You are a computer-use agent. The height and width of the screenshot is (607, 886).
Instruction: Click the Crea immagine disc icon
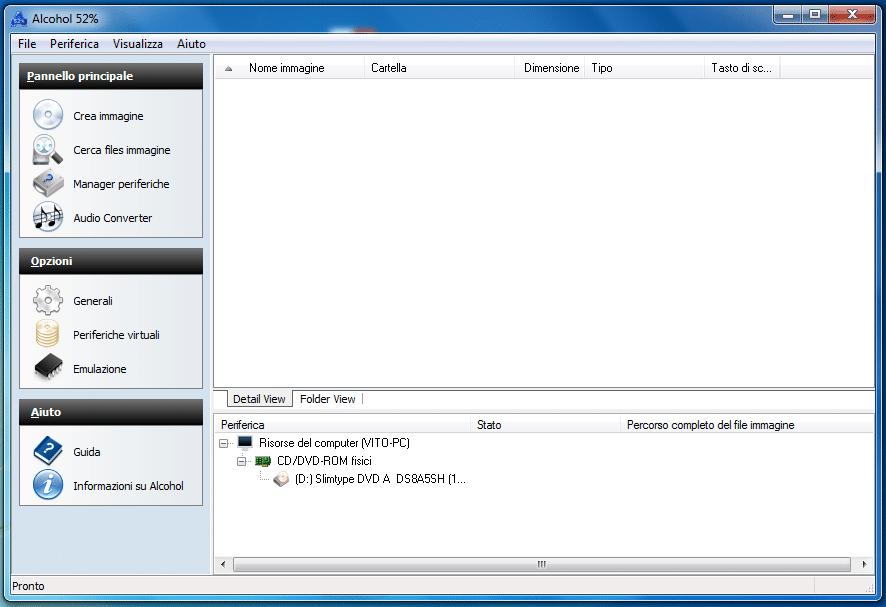[x=48, y=116]
